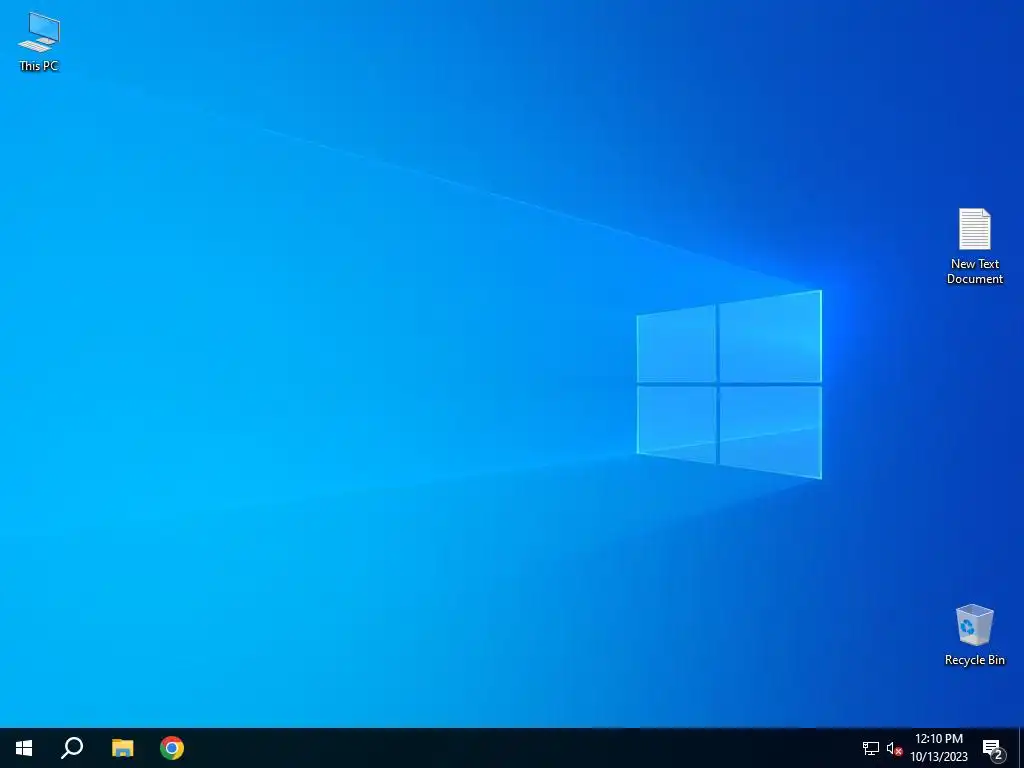
Task: Open the Windows Start menu
Action: coord(24,748)
